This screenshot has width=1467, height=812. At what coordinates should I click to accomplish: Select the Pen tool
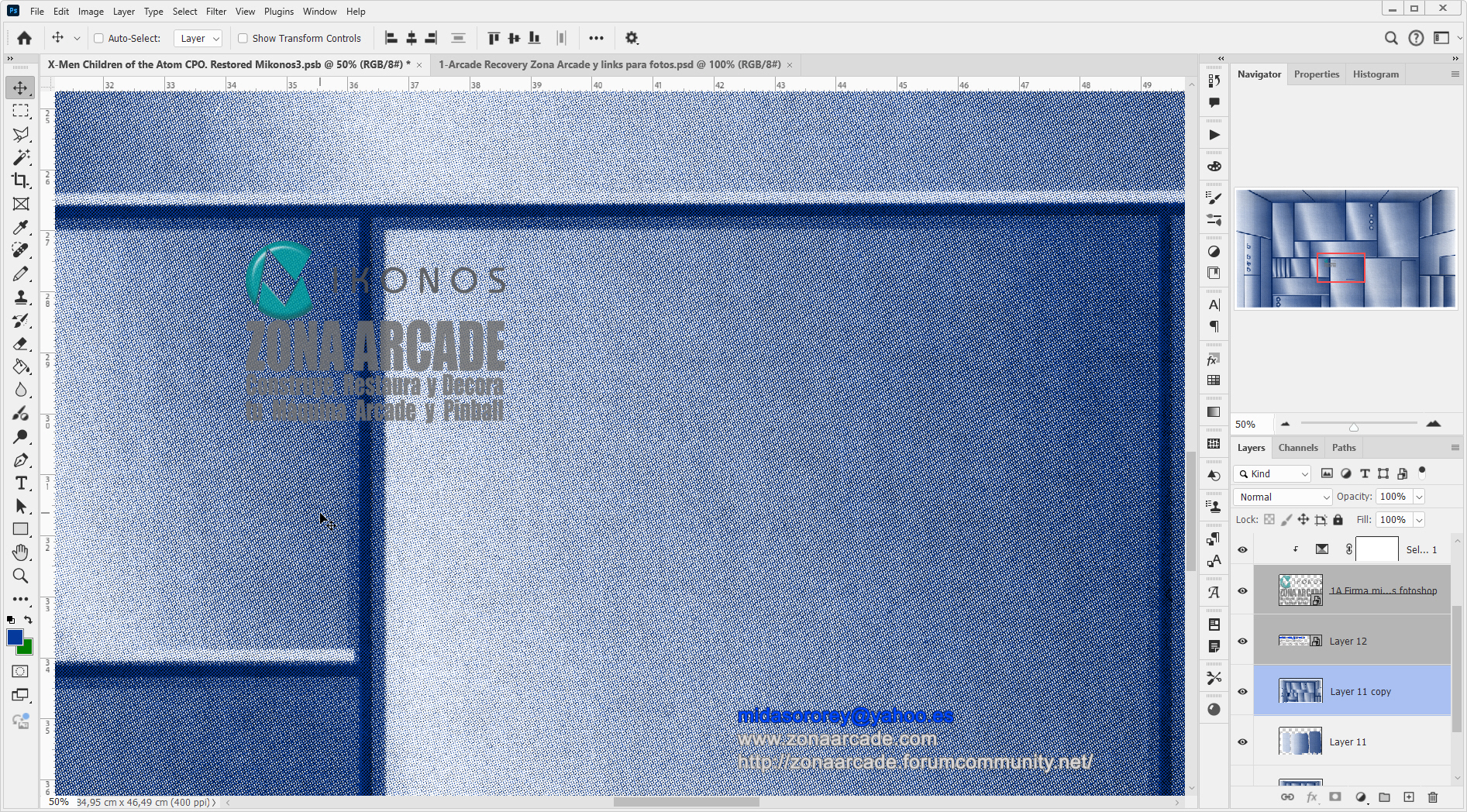pyautogui.click(x=21, y=459)
